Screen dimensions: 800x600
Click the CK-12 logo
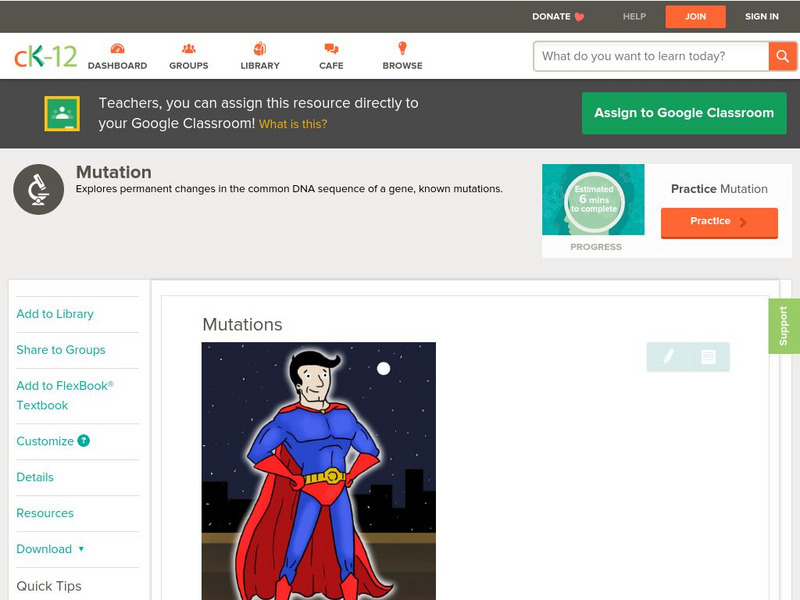(x=45, y=56)
